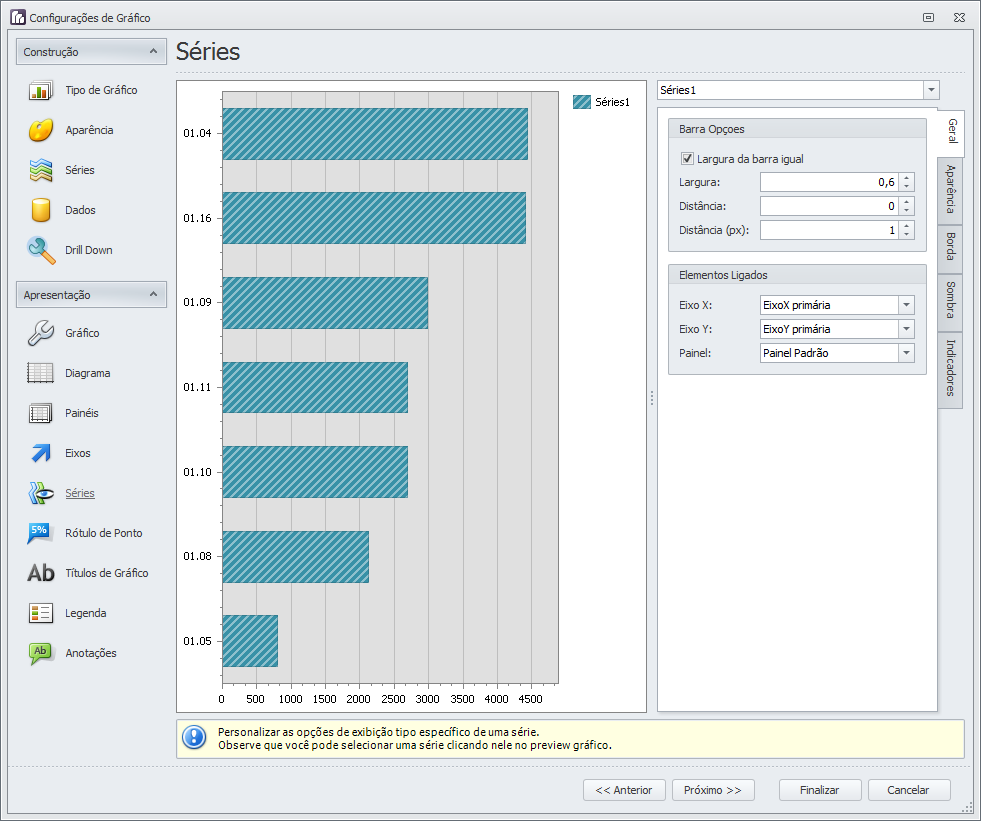Open the Legenda icon
Viewport: 981px width, 821px height.
(x=41, y=613)
